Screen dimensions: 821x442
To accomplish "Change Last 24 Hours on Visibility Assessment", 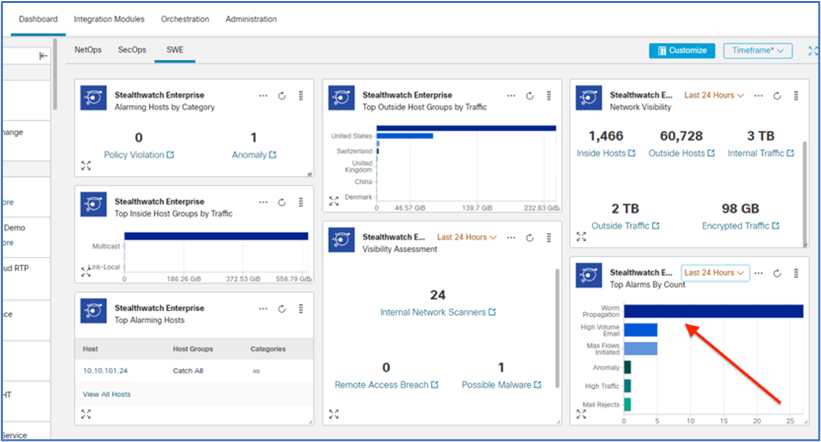I will point(467,237).
